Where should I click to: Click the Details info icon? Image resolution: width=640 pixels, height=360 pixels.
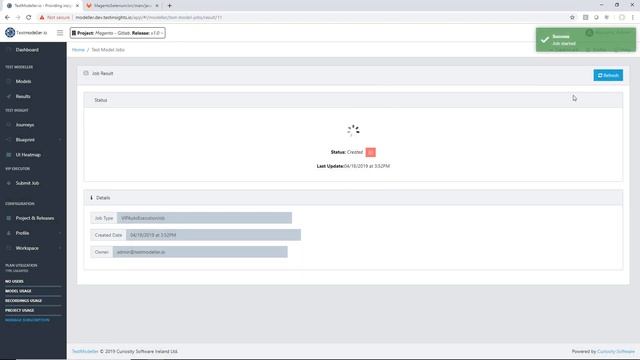click(x=91, y=198)
